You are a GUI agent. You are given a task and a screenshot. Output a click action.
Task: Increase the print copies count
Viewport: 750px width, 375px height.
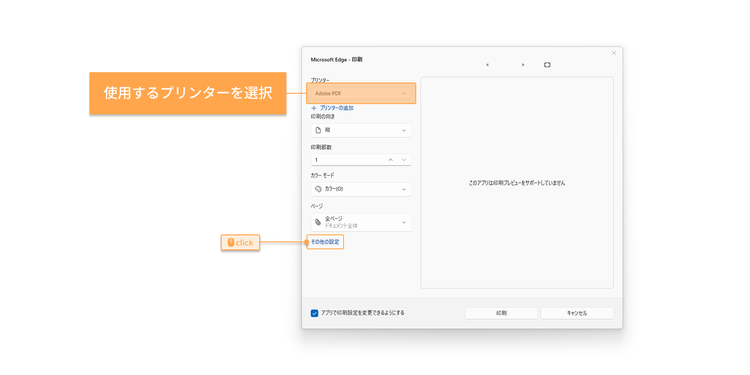pyautogui.click(x=390, y=160)
